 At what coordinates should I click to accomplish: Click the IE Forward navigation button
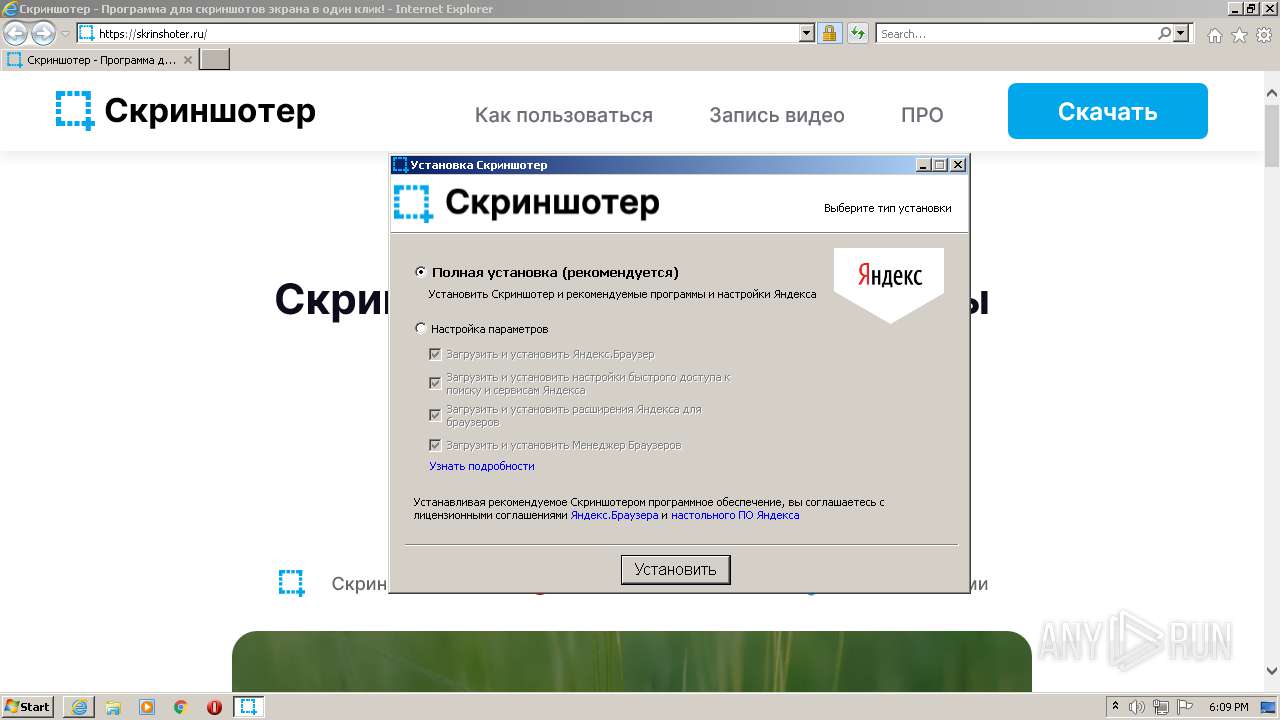click(x=43, y=34)
